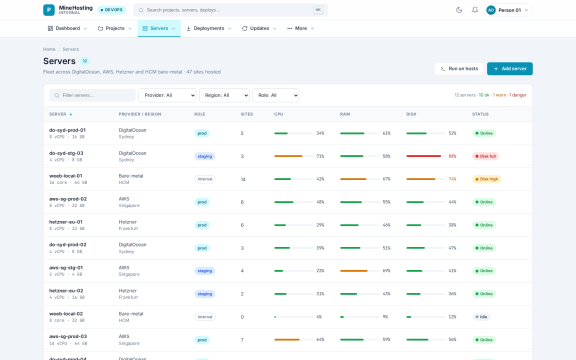Click staging role tag for do-syd-stg-03

pos(205,156)
